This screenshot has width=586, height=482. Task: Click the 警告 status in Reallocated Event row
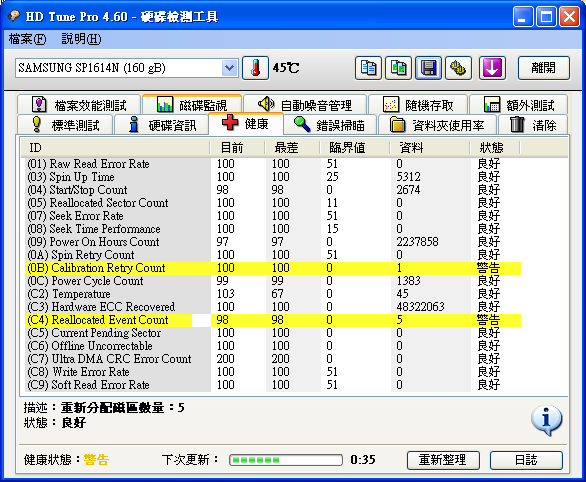pos(488,320)
